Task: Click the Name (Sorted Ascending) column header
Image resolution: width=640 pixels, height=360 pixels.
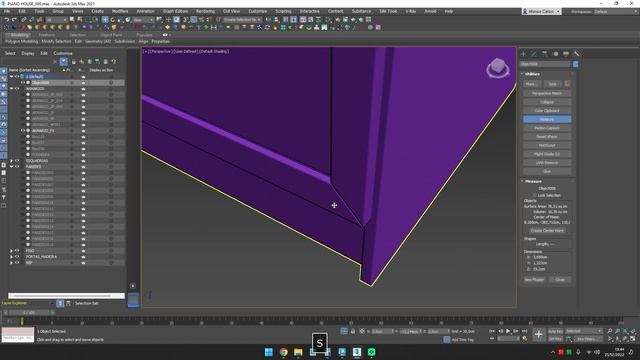Action: pyautogui.click(x=29, y=70)
